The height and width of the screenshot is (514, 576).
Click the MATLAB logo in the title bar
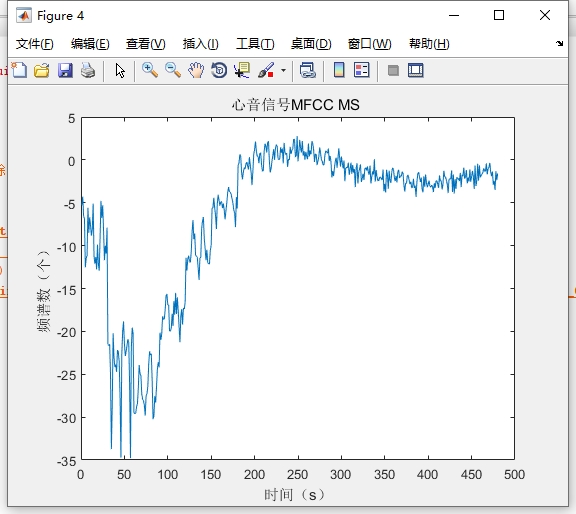click(24, 15)
